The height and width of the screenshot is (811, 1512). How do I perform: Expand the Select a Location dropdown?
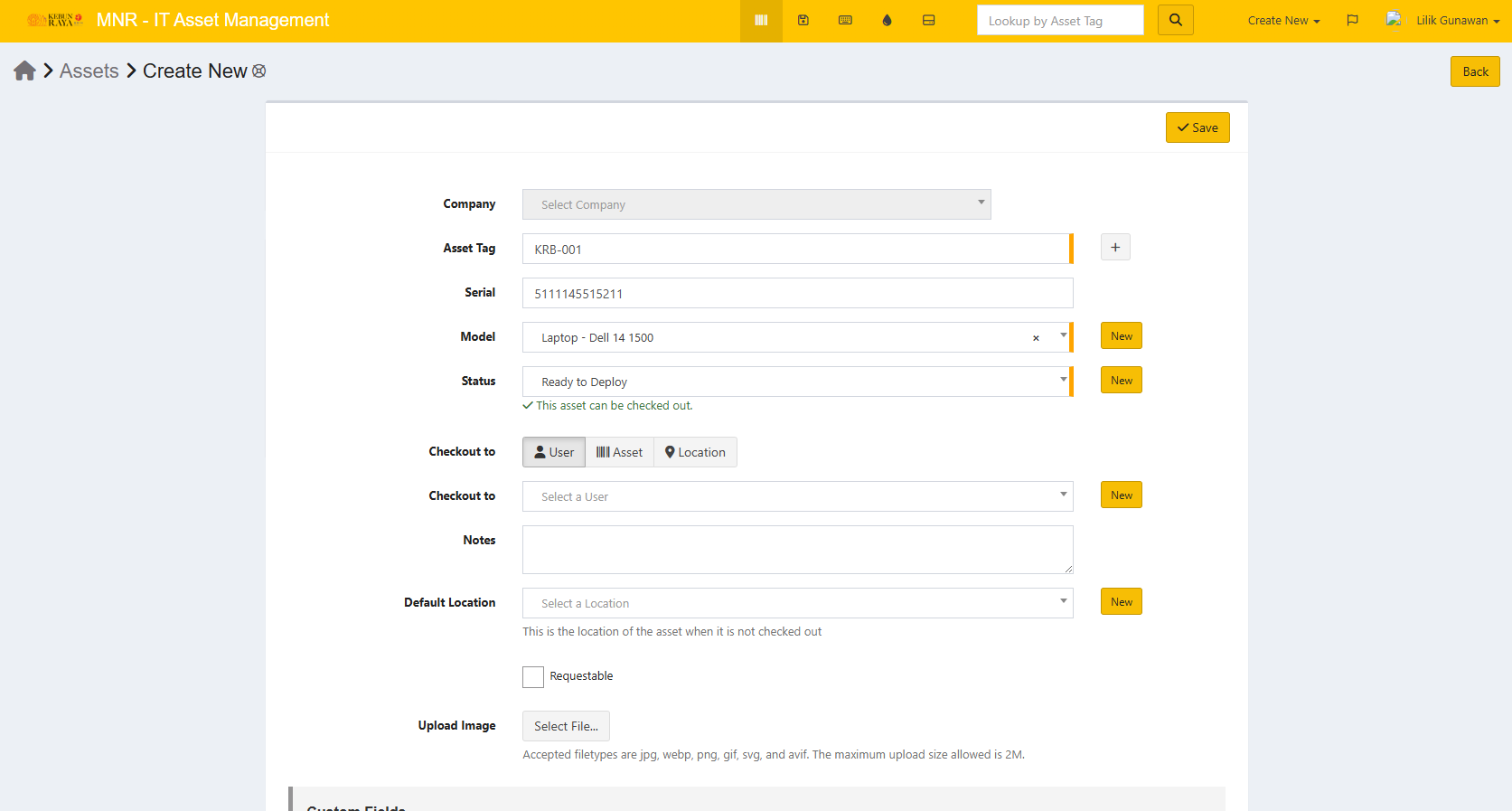coord(797,603)
